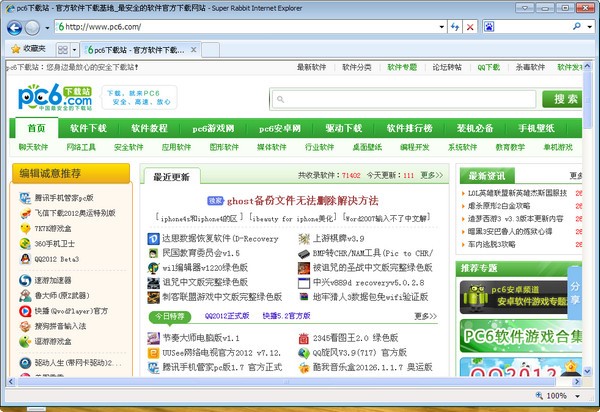Click the horizontal scrollbar left arrow

coord(11,381)
